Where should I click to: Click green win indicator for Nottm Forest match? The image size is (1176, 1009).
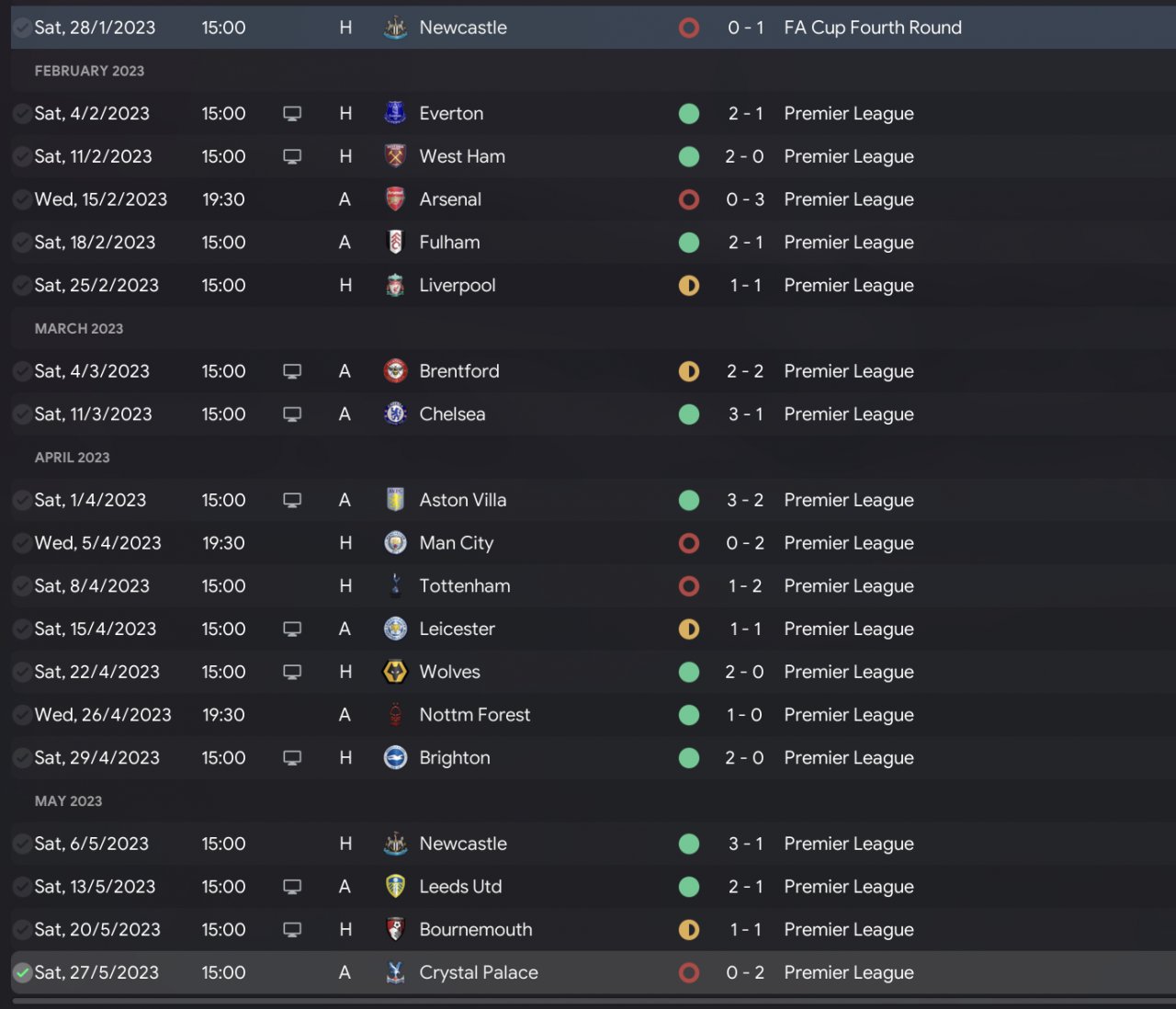tap(689, 715)
